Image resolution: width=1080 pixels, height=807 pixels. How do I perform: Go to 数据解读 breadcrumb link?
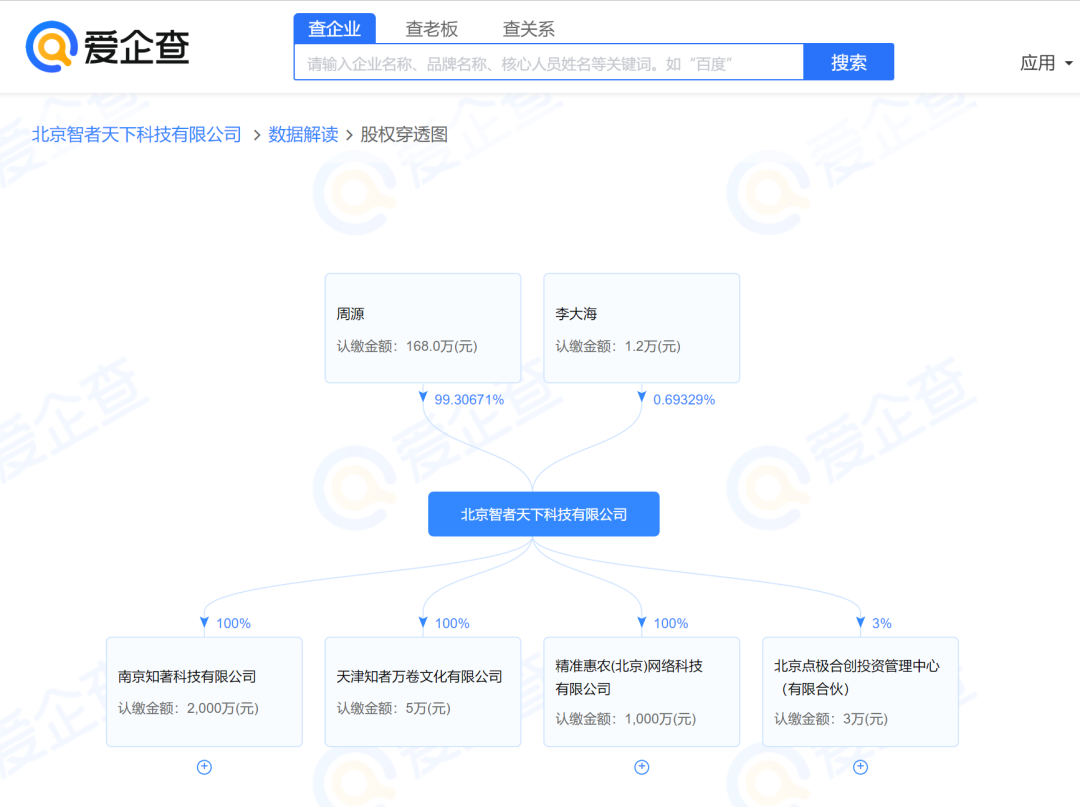(x=303, y=134)
